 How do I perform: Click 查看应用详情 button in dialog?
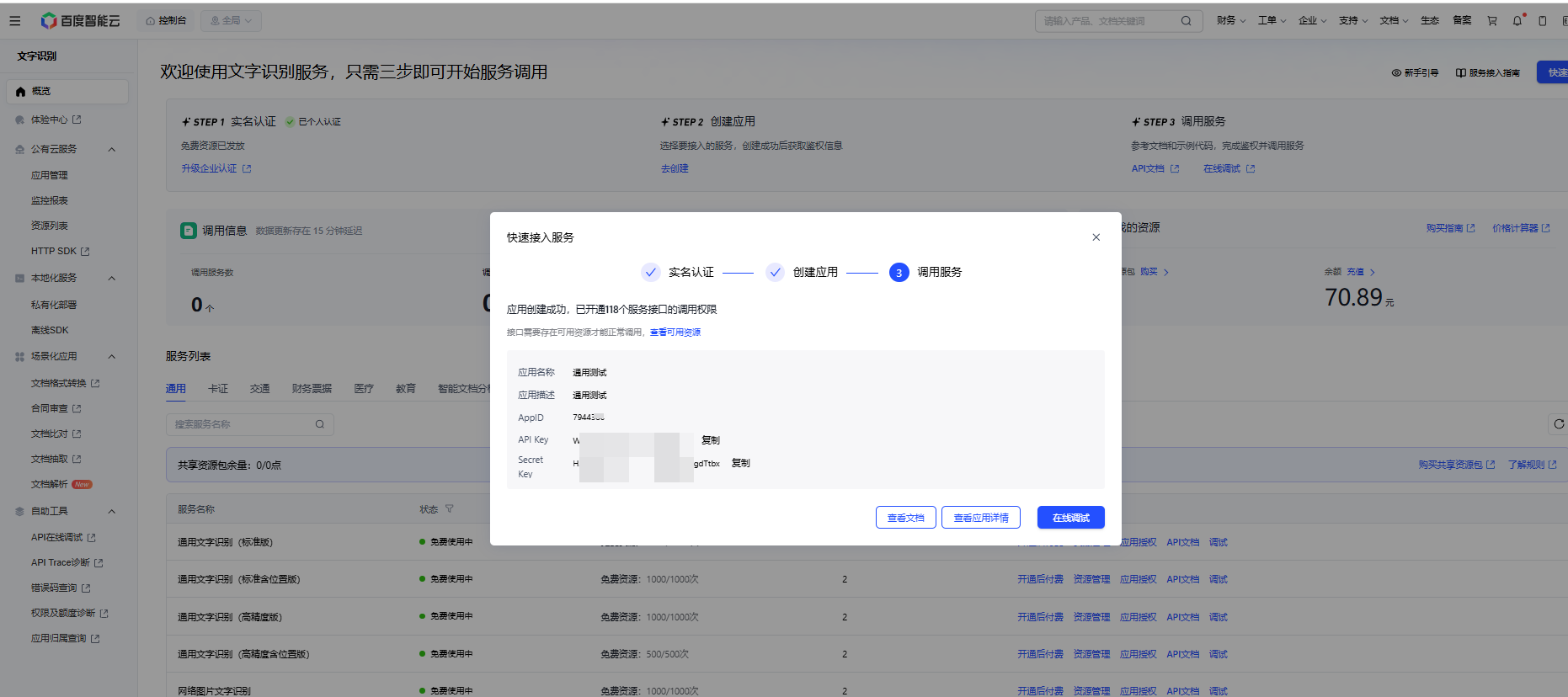(981, 518)
